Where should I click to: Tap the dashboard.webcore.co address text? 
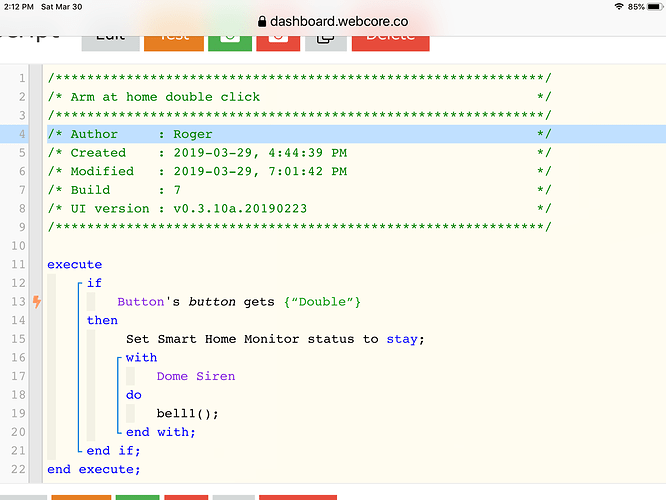(339, 22)
